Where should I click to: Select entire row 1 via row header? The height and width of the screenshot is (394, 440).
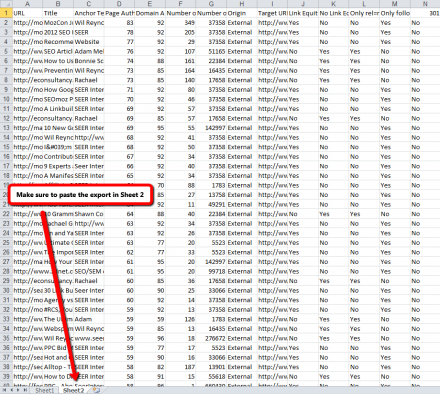point(6,13)
